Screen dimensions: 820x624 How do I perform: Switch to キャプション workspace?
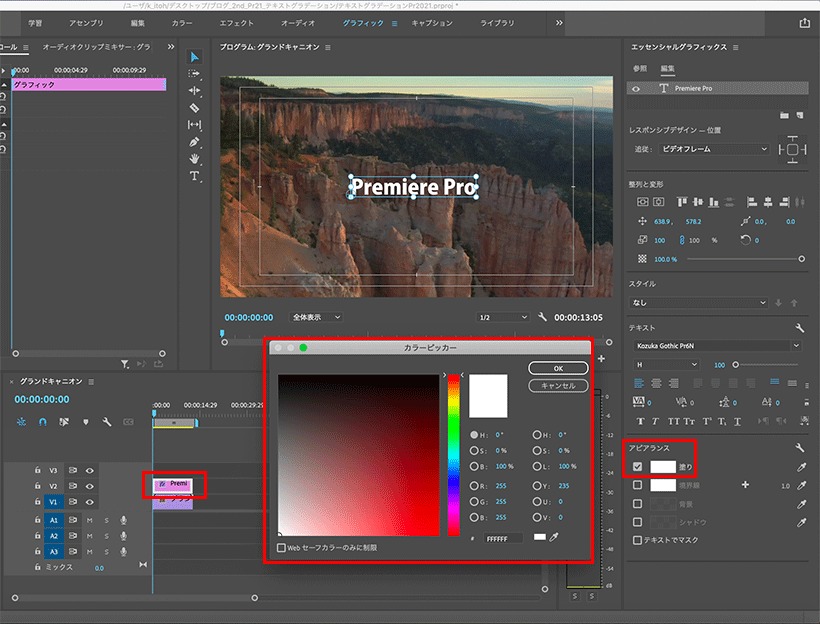[x=432, y=23]
